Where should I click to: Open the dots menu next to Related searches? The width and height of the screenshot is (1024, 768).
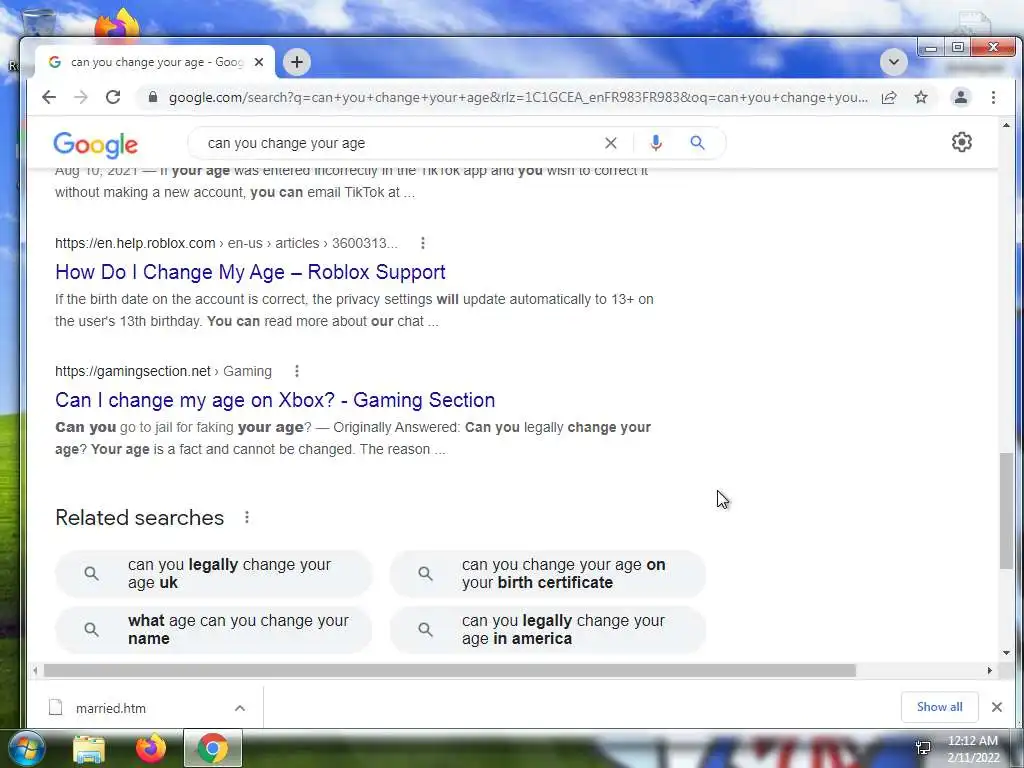point(247,517)
